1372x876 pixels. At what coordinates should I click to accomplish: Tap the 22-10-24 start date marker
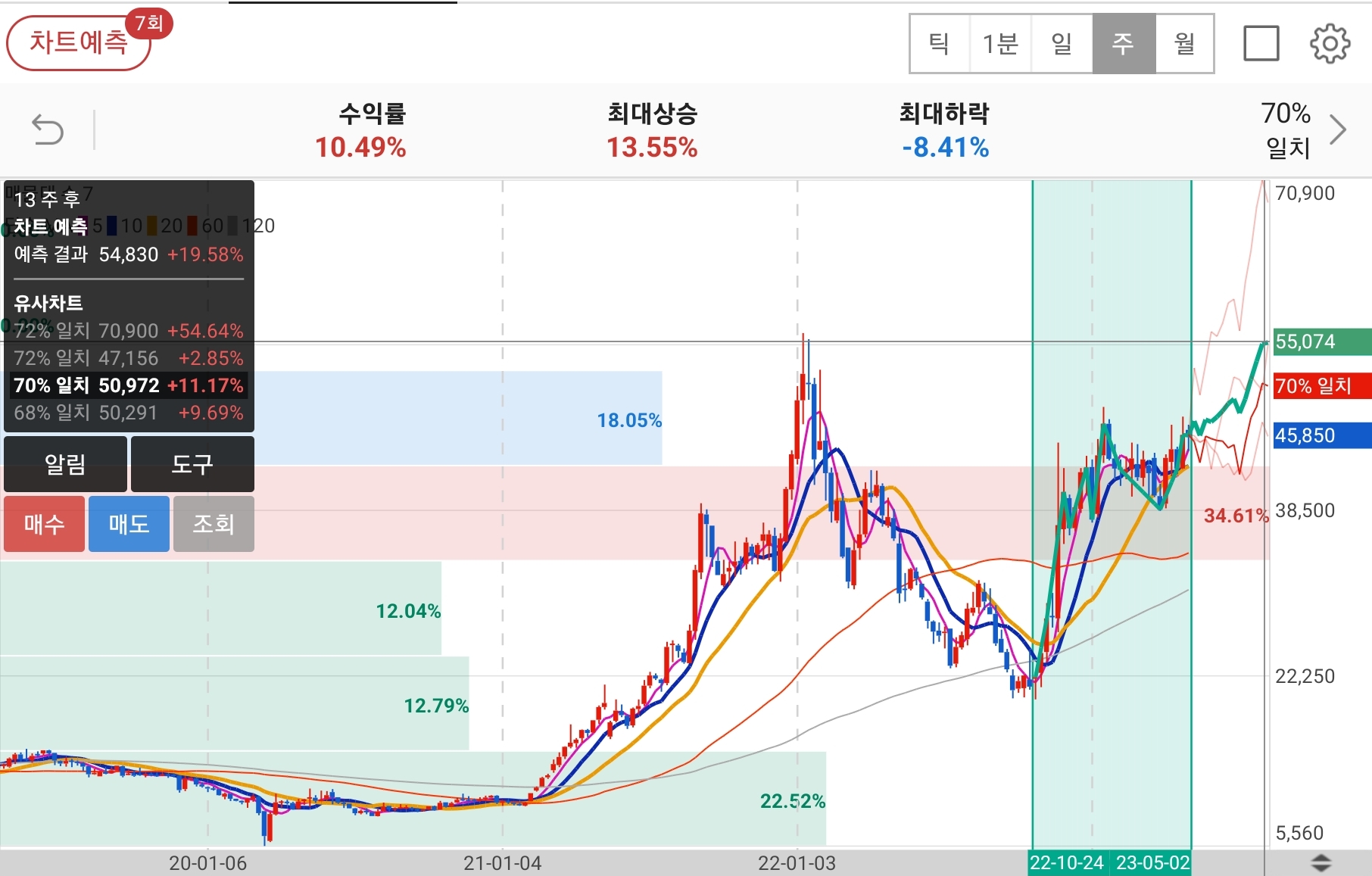[x=1067, y=862]
